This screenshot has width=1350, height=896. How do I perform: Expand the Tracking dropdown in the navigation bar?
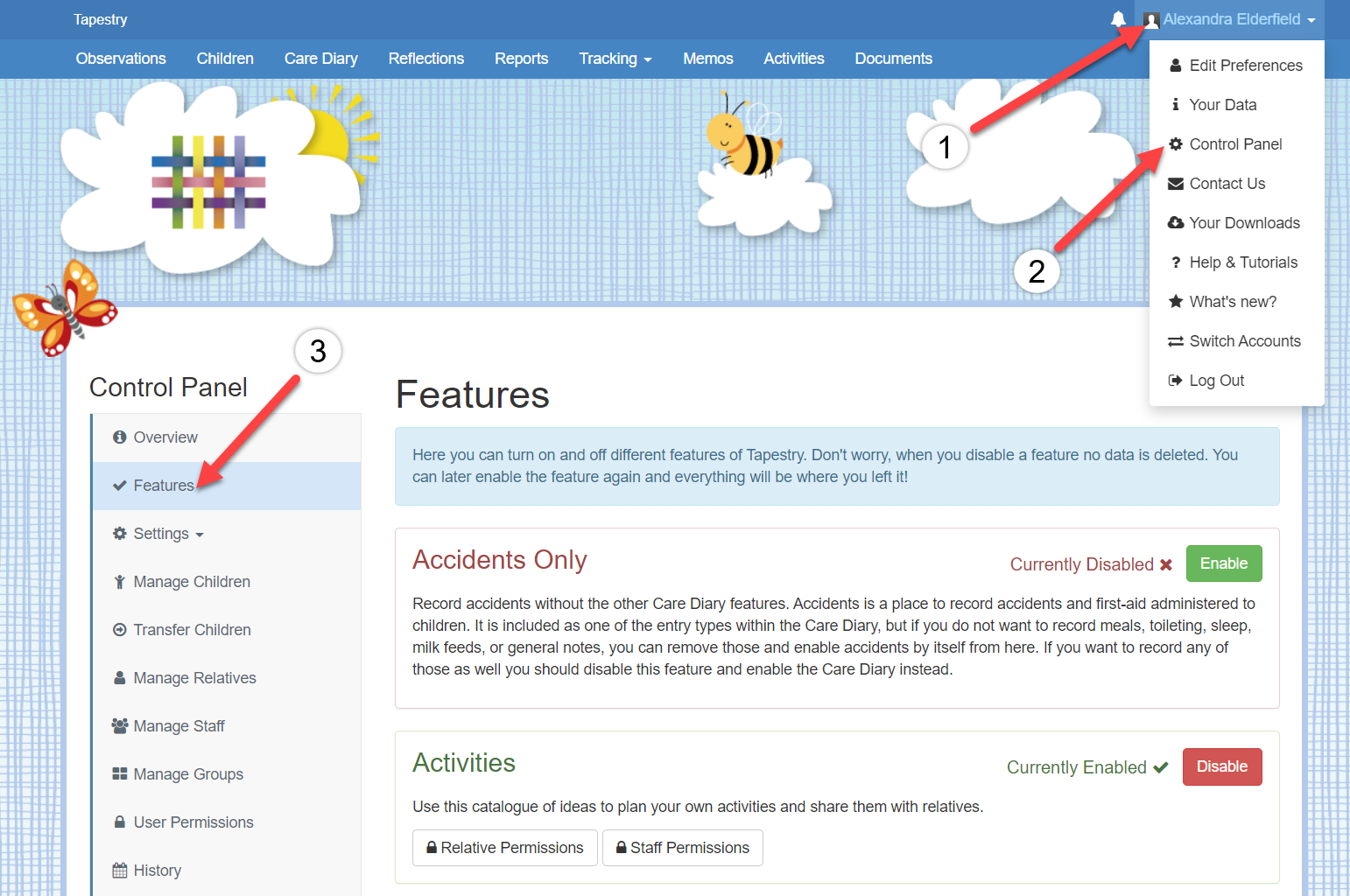[x=615, y=59]
